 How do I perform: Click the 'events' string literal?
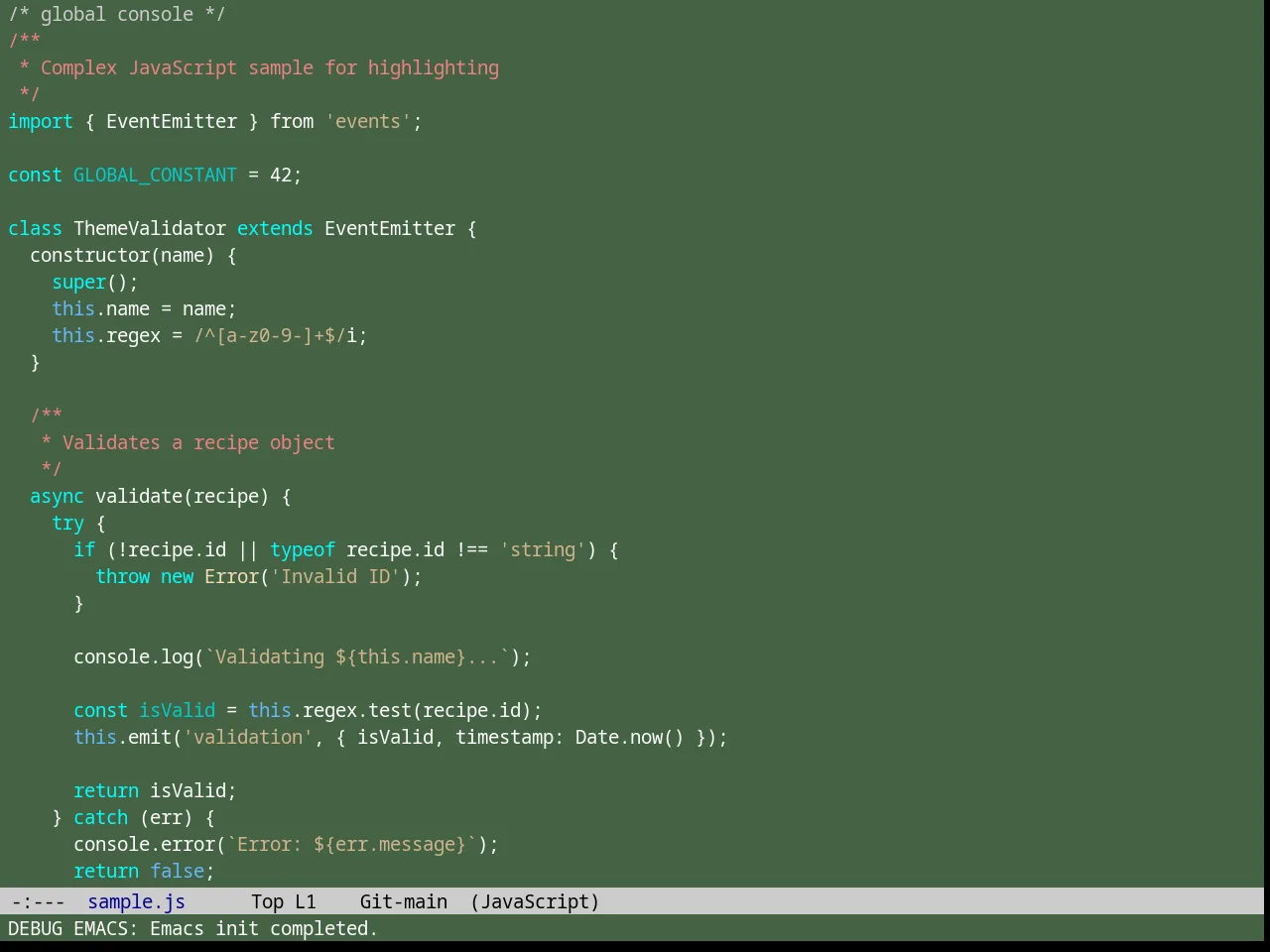pos(368,121)
